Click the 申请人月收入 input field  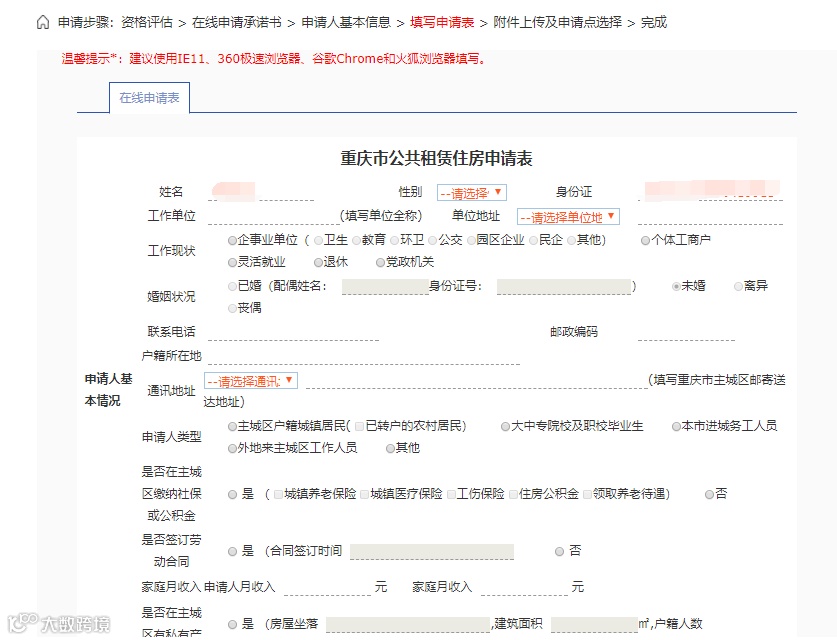[x=327, y=587]
